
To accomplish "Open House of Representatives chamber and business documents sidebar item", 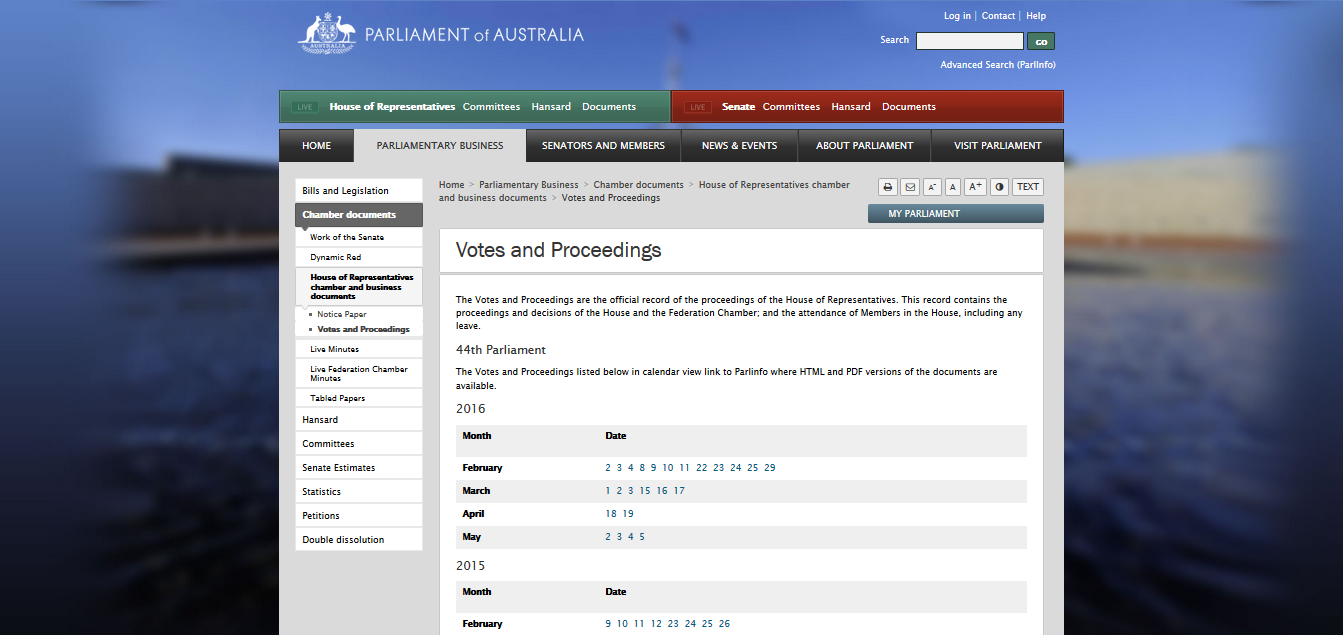I will 359,287.
